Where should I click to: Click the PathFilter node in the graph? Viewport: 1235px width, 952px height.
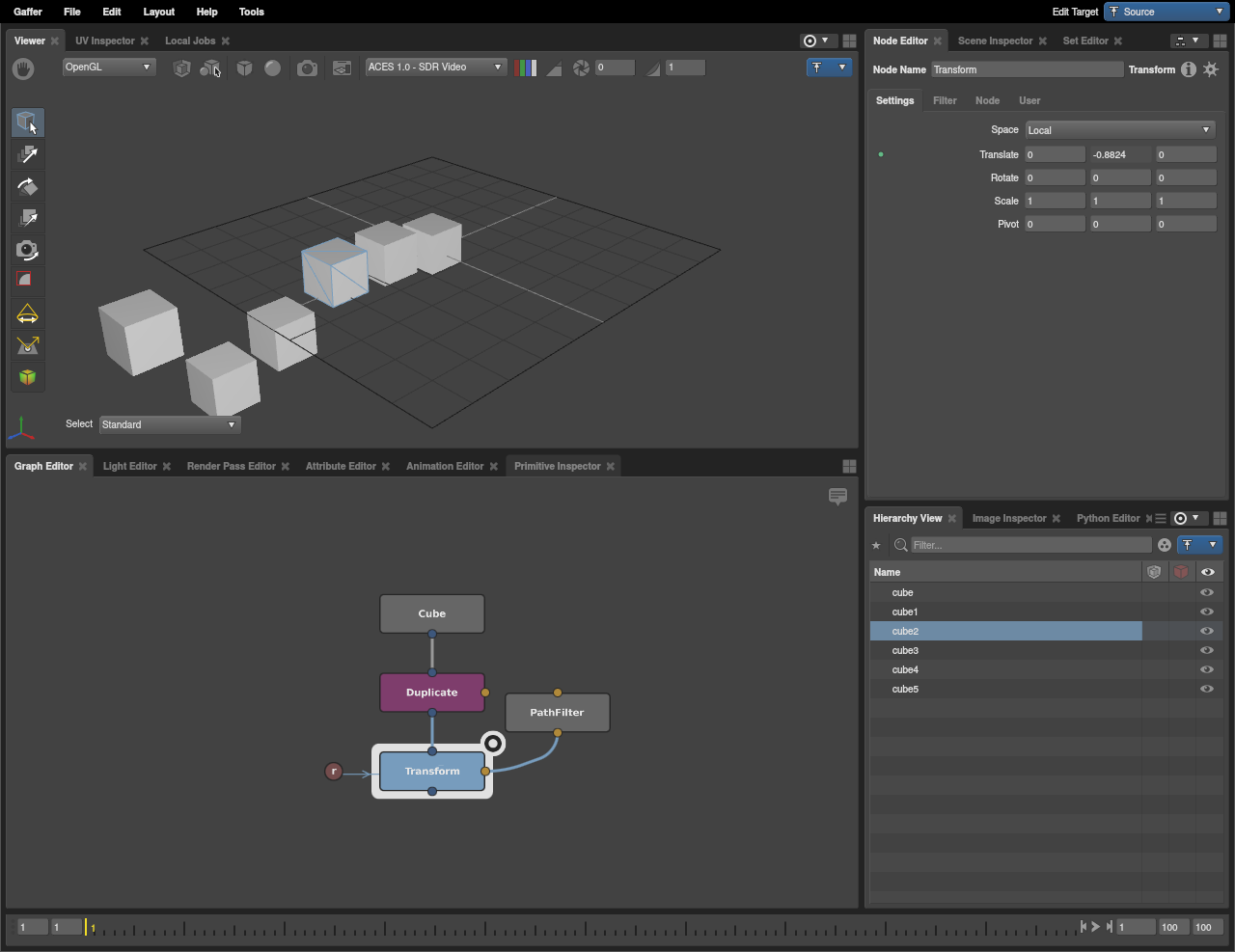pos(557,713)
